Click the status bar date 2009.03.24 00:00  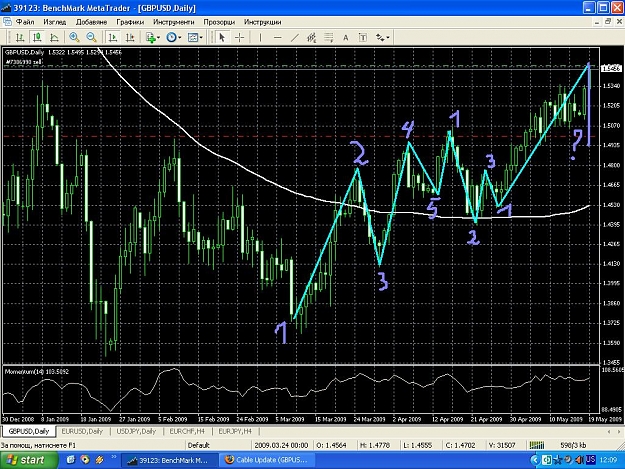pos(281,445)
